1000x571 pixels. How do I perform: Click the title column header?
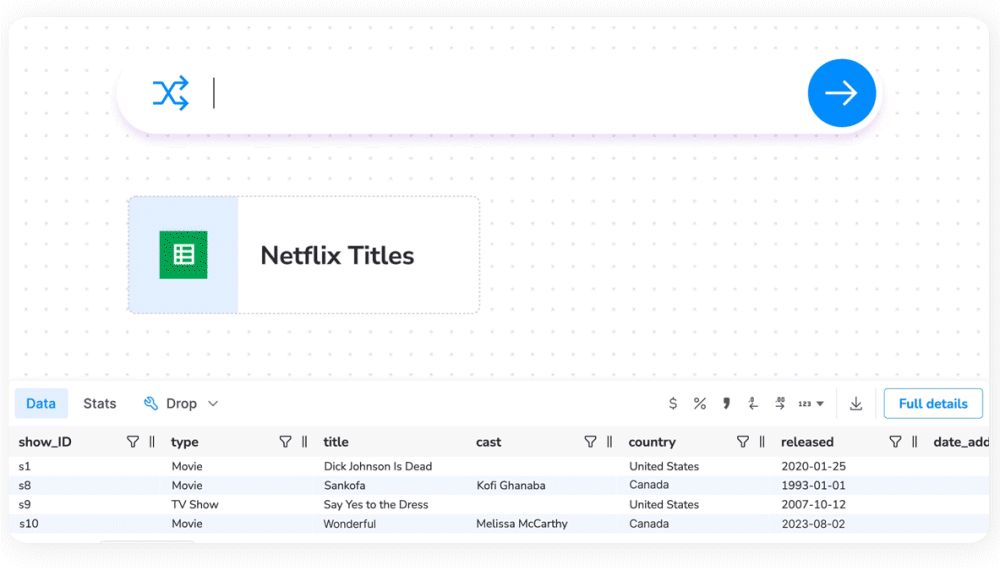click(x=336, y=441)
